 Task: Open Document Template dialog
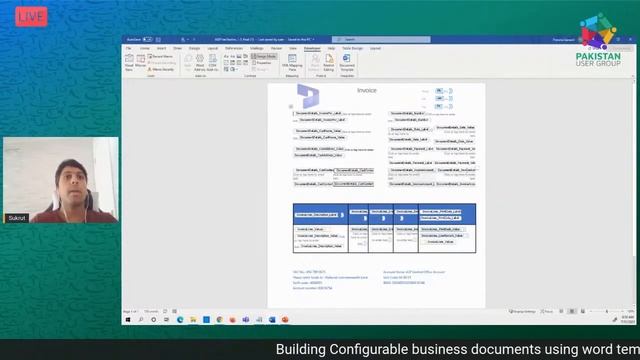[347, 62]
